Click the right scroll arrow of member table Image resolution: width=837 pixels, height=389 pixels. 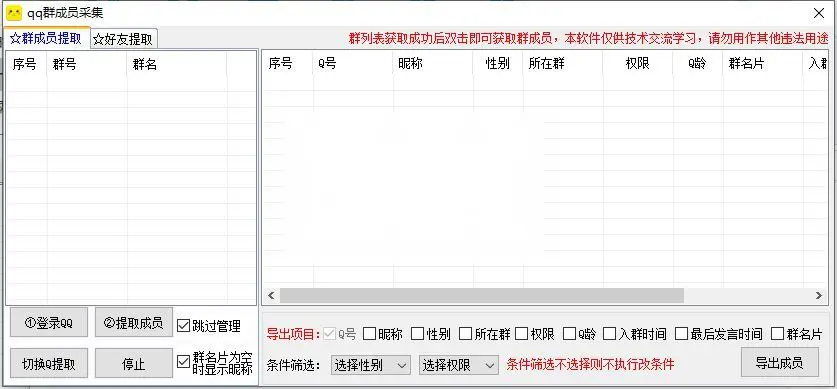coord(819,295)
